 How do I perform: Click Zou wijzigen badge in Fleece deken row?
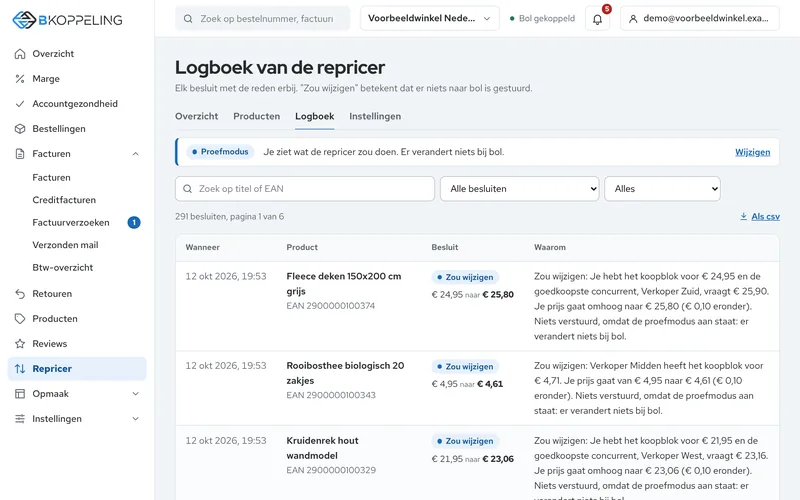[x=465, y=277]
